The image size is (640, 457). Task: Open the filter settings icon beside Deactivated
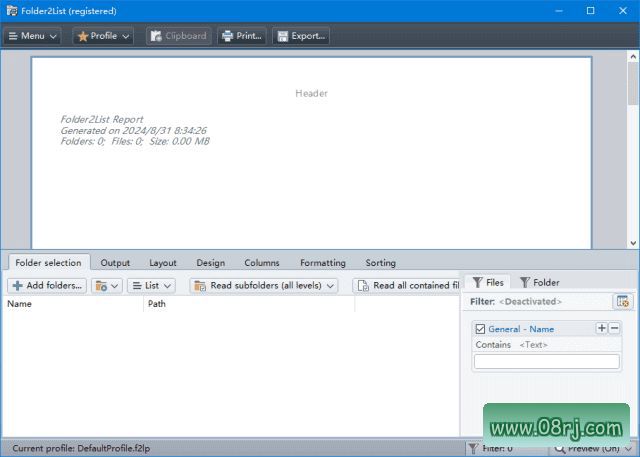pyautogui.click(x=623, y=301)
